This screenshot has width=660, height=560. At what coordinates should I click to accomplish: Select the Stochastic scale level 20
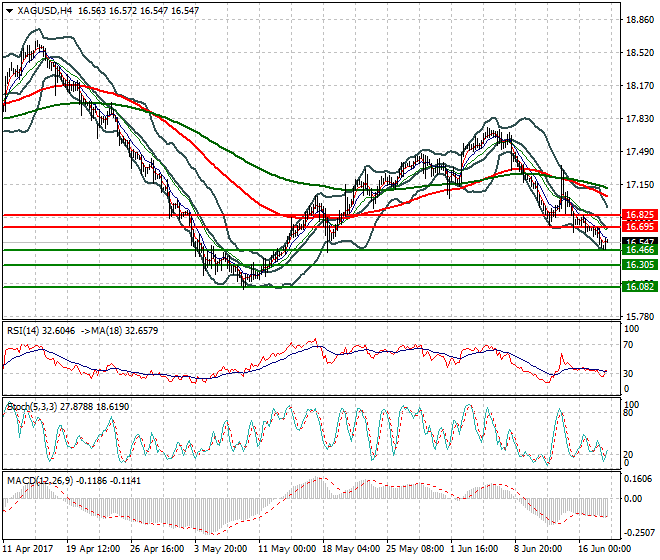click(628, 455)
